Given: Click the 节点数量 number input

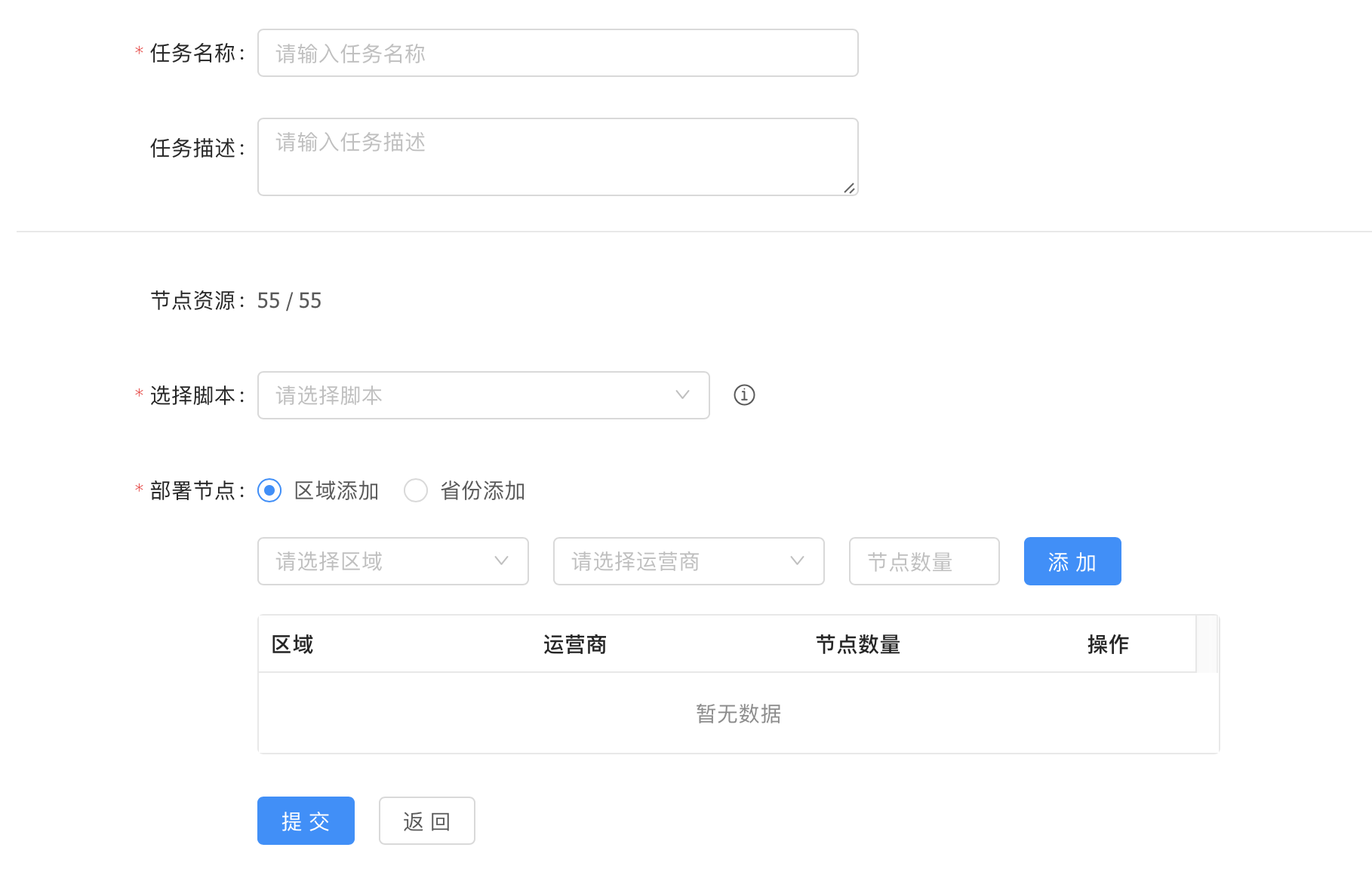Looking at the screenshot, I should (924, 561).
